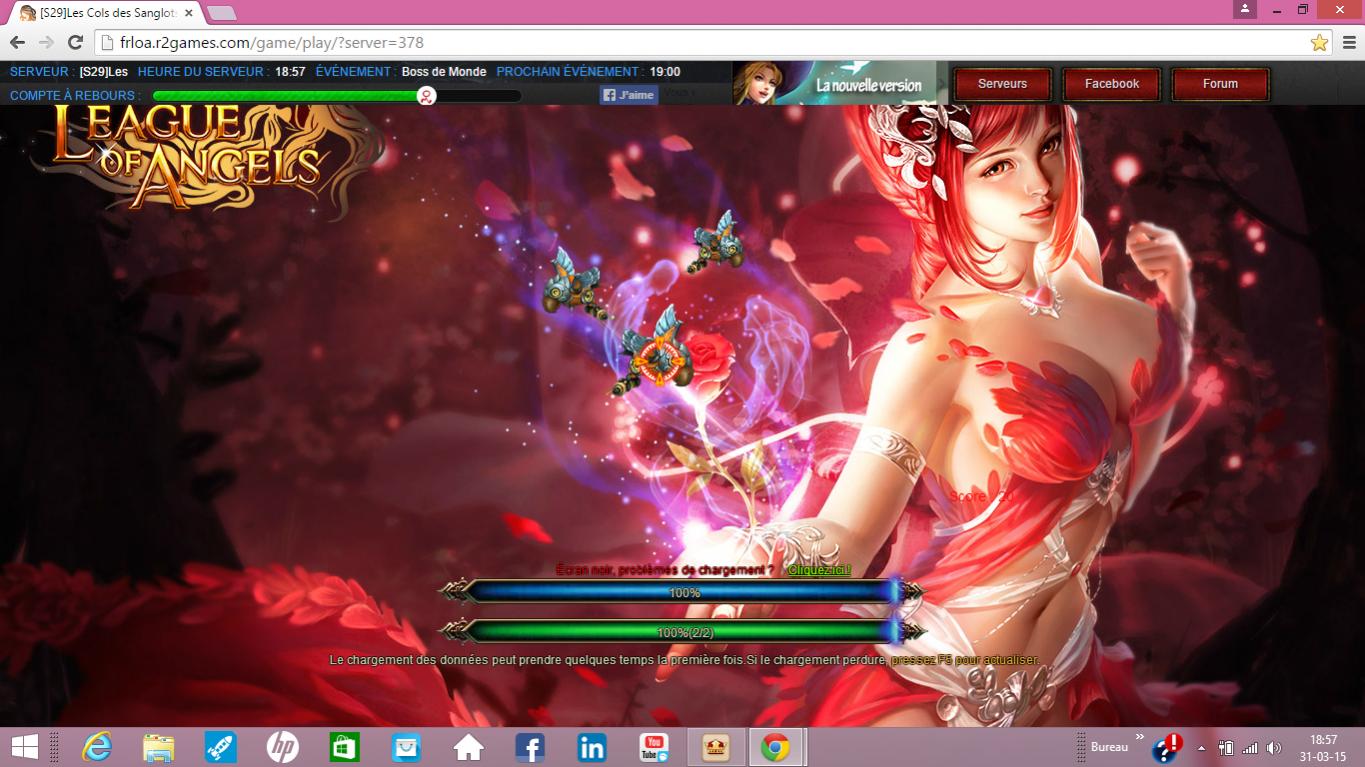Viewport: 1365px width, 767px height.
Task: Focus the URL address bar
Action: tap(700, 42)
